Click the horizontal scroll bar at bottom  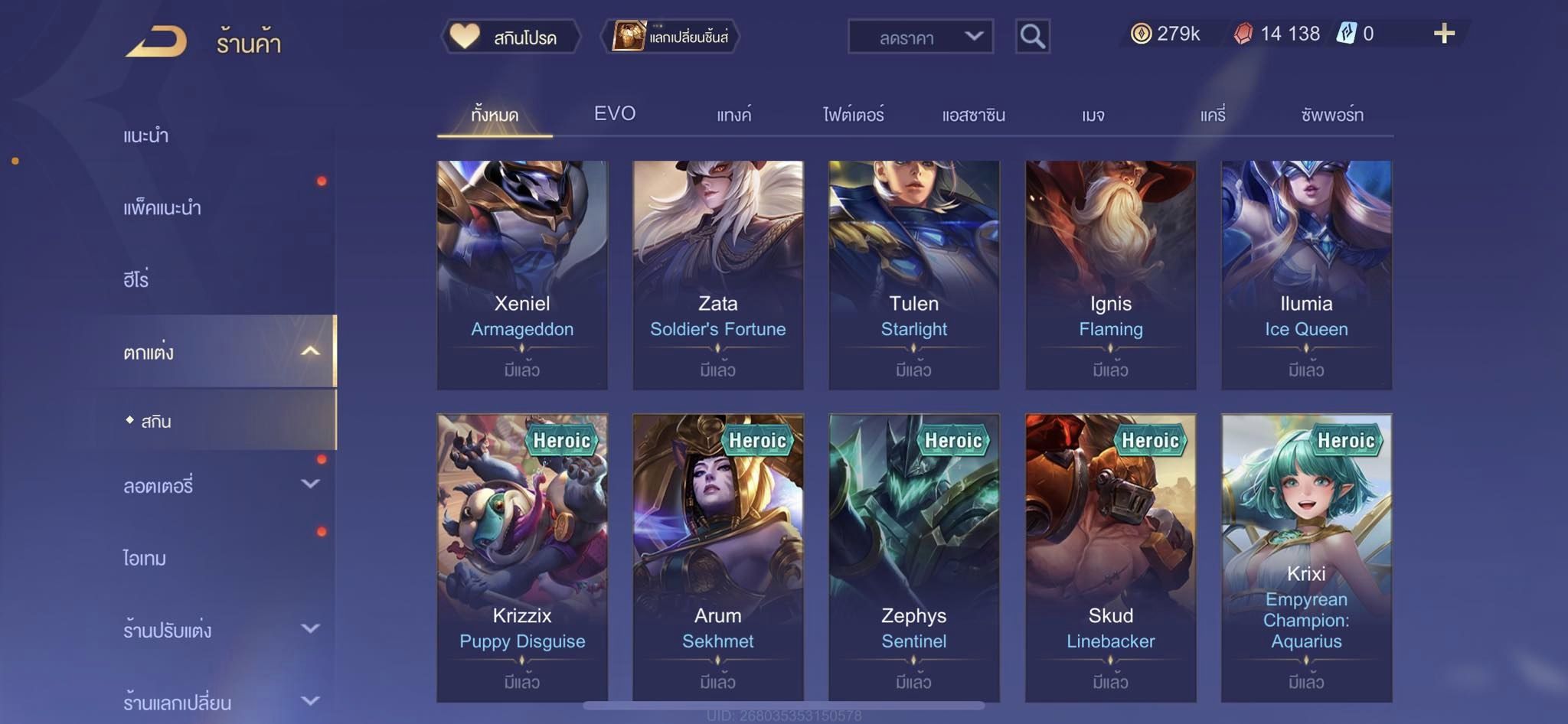(x=784, y=706)
